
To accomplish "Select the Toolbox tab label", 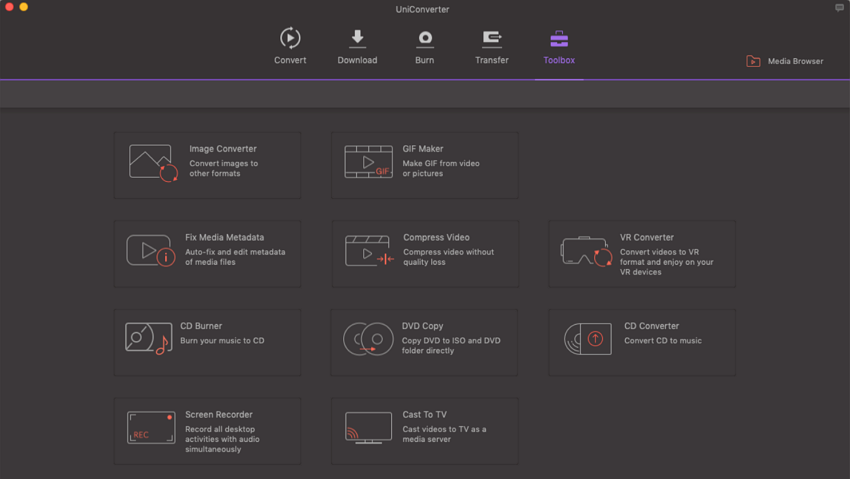I will click(559, 60).
